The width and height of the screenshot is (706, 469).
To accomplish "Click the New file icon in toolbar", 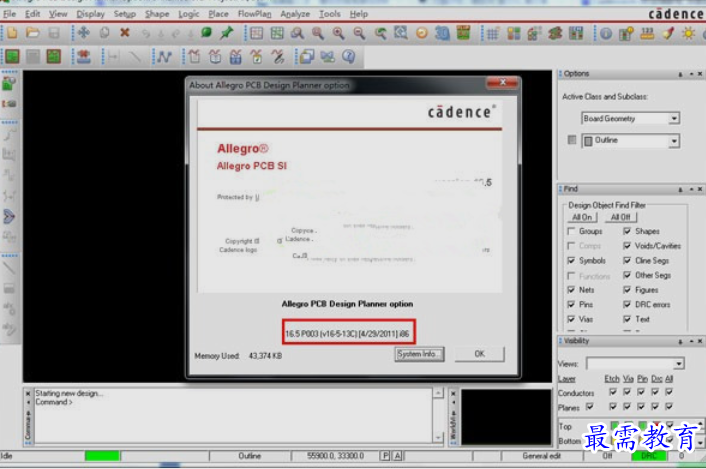I will pyautogui.click(x=12, y=33).
